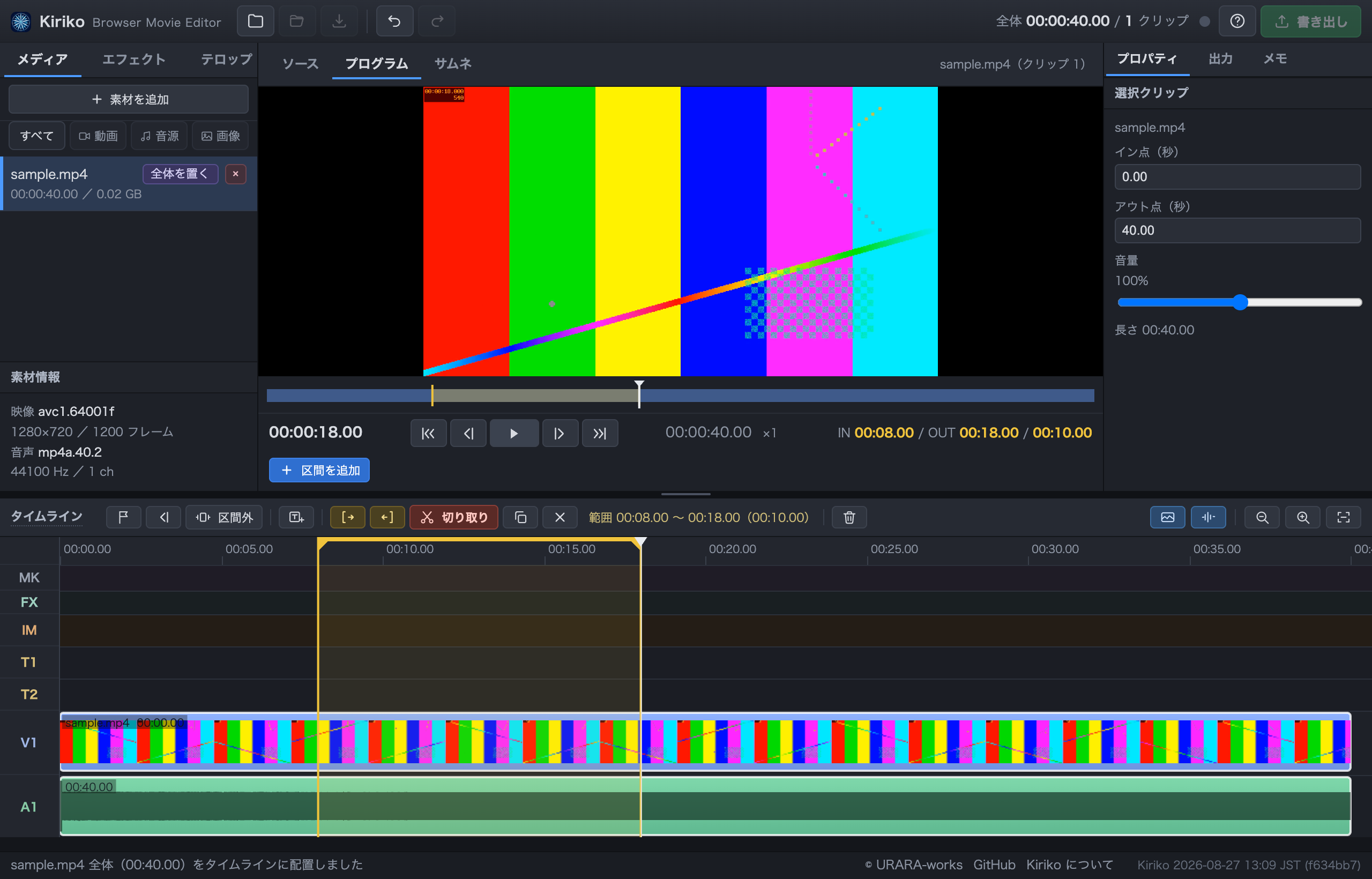
Task: Click the アウト点 input field
Action: pos(1237,230)
